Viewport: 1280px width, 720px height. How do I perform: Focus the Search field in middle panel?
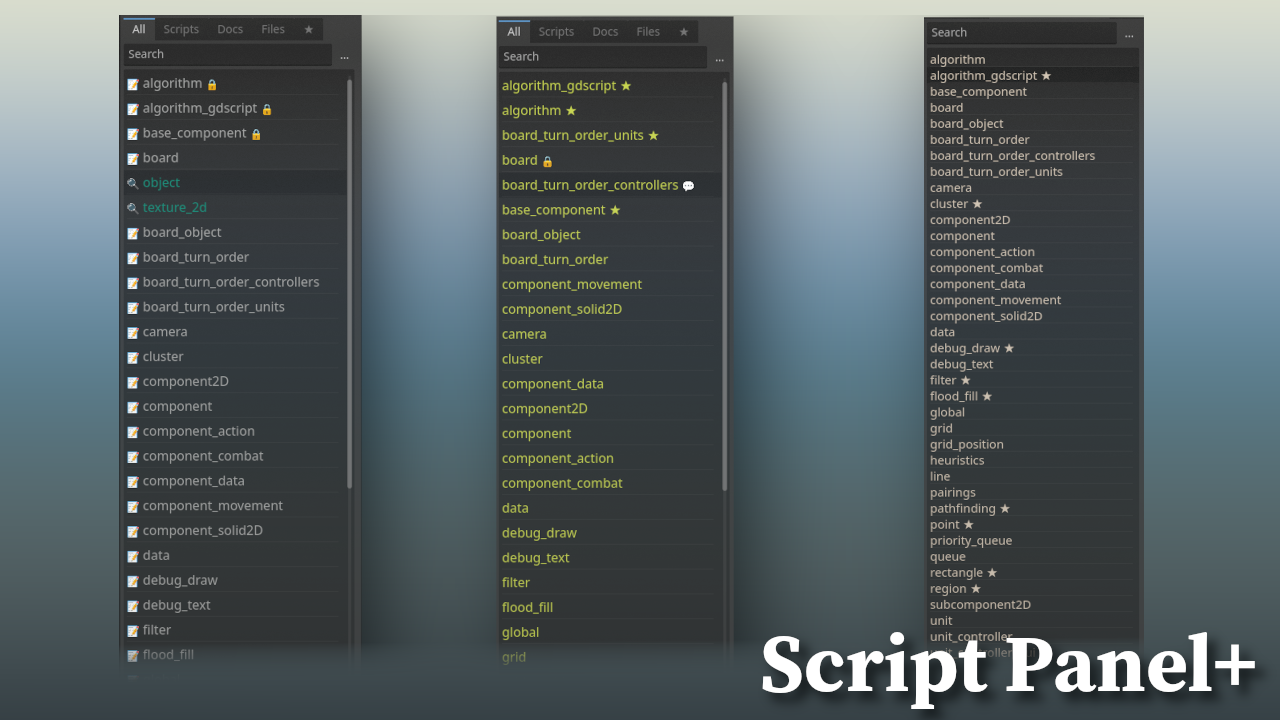point(603,57)
